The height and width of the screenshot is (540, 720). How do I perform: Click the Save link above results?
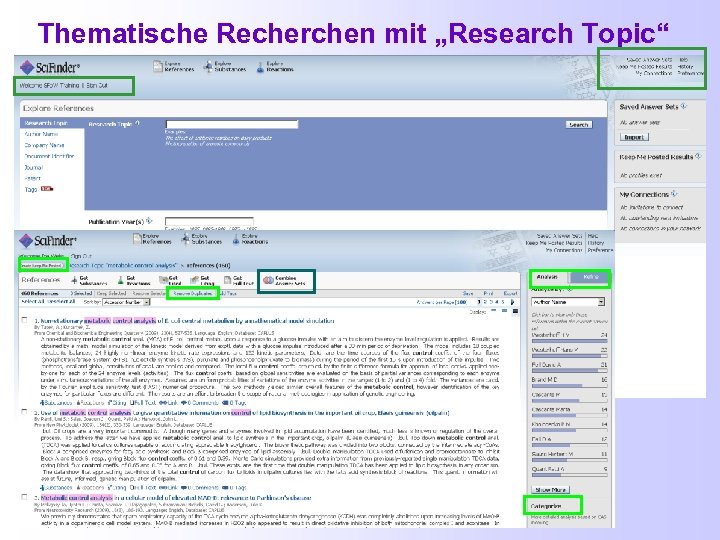(x=468, y=293)
